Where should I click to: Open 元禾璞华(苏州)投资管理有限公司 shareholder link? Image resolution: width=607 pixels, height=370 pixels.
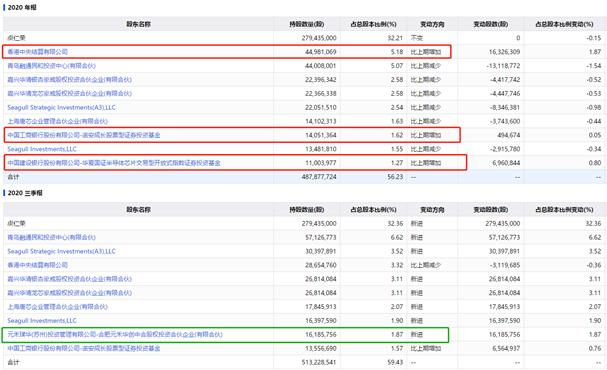(x=115, y=334)
